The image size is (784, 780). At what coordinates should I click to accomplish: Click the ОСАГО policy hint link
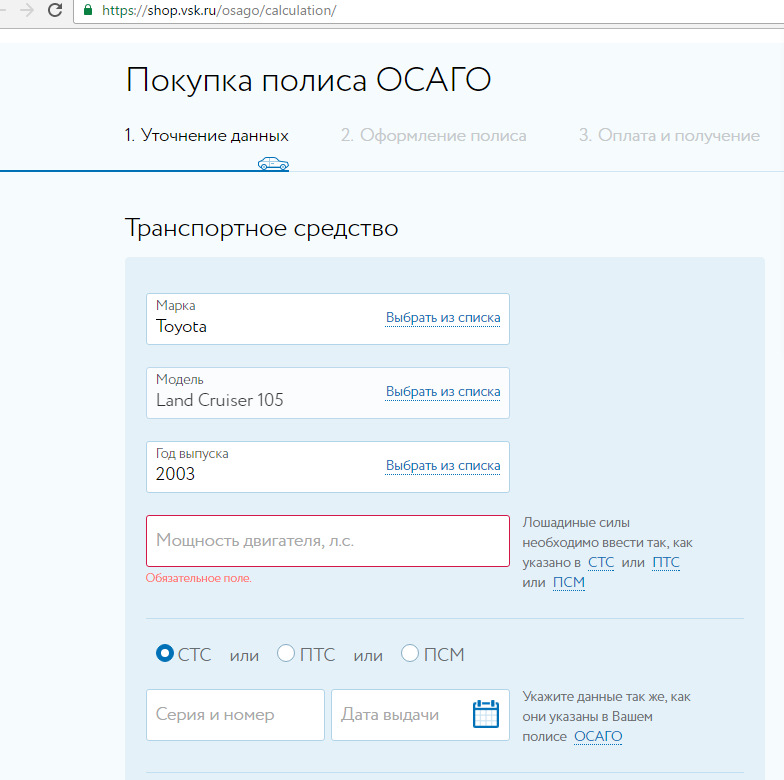[598, 737]
